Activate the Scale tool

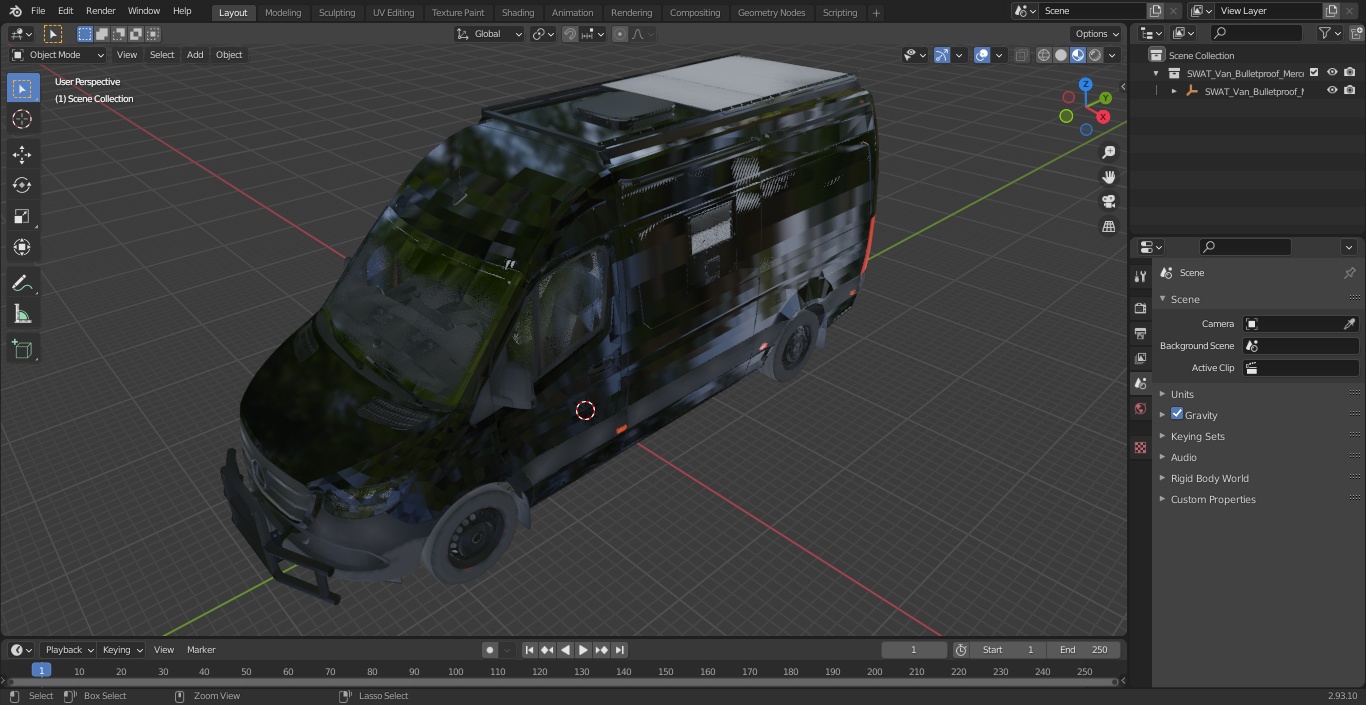pyautogui.click(x=22, y=216)
